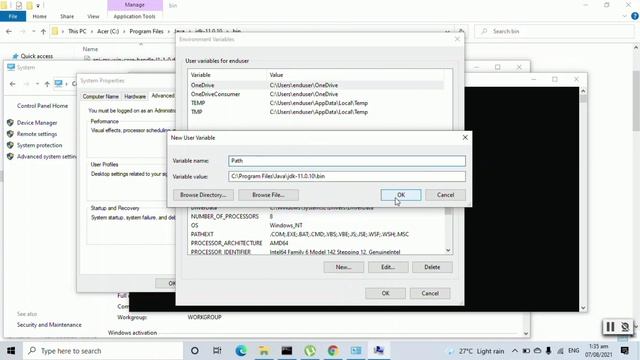Launch Microsoft Edge from taskbar
Viewport: 640px width, 360px height.
point(241,351)
